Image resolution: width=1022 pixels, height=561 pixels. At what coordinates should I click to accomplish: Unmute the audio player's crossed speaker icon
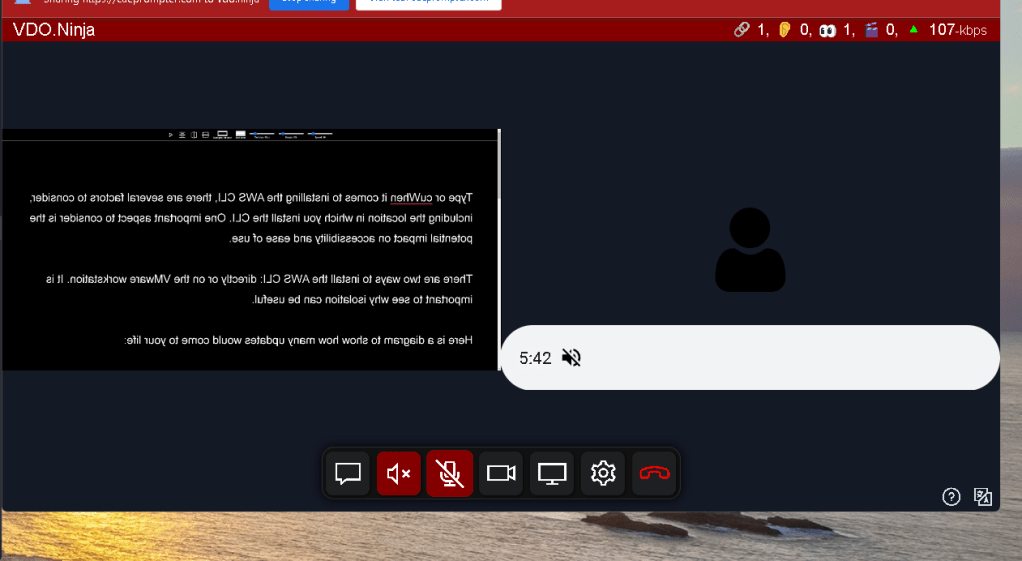click(x=571, y=358)
